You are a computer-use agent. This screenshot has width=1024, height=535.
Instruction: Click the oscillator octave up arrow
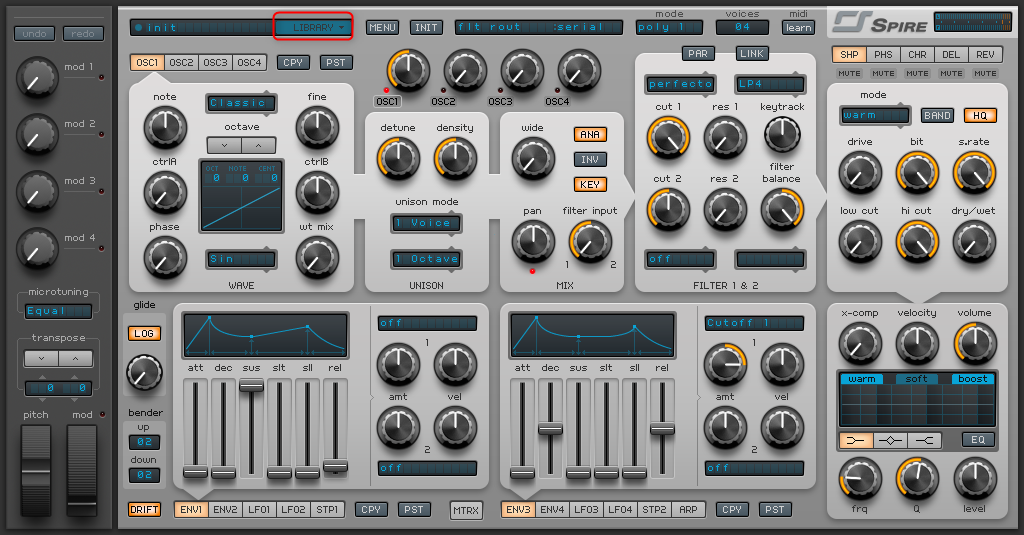(x=258, y=145)
